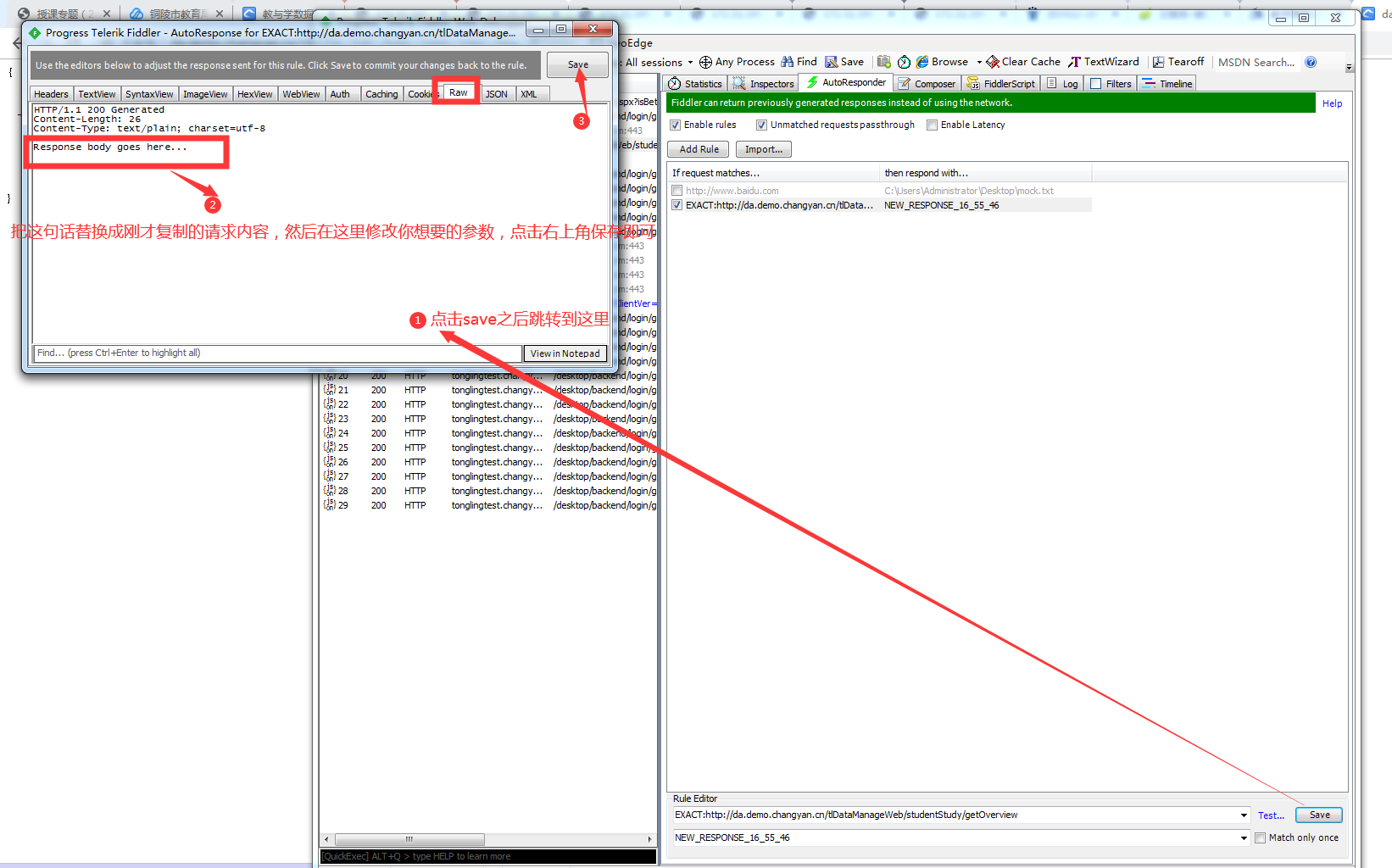Click the Inspectors magnifier icon

[739, 84]
